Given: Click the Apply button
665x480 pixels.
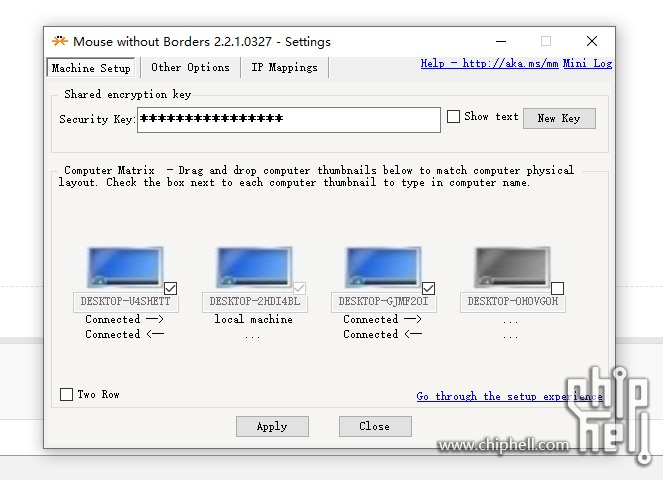Looking at the screenshot, I should click(x=272, y=426).
